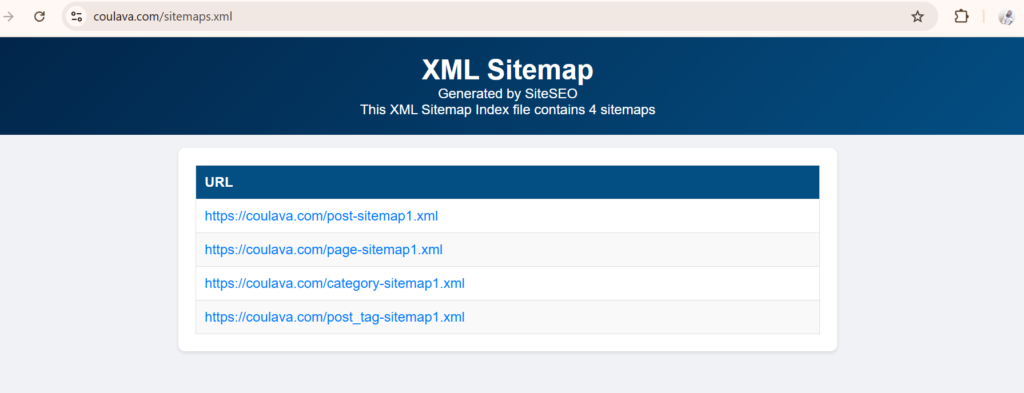Open the Chrome profile avatar
The height and width of the screenshot is (393, 1024).
coord(1006,17)
